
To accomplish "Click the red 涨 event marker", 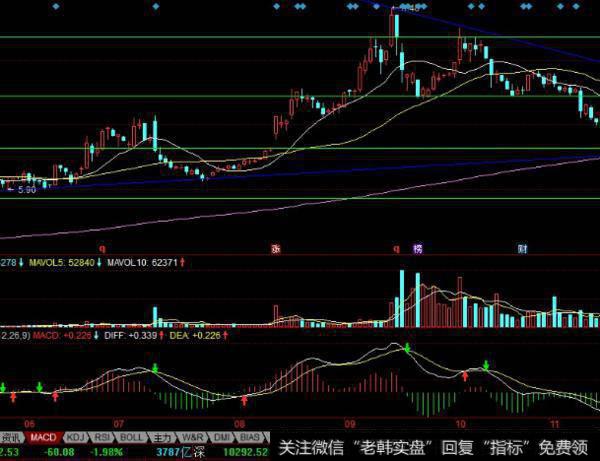I will point(276,247).
